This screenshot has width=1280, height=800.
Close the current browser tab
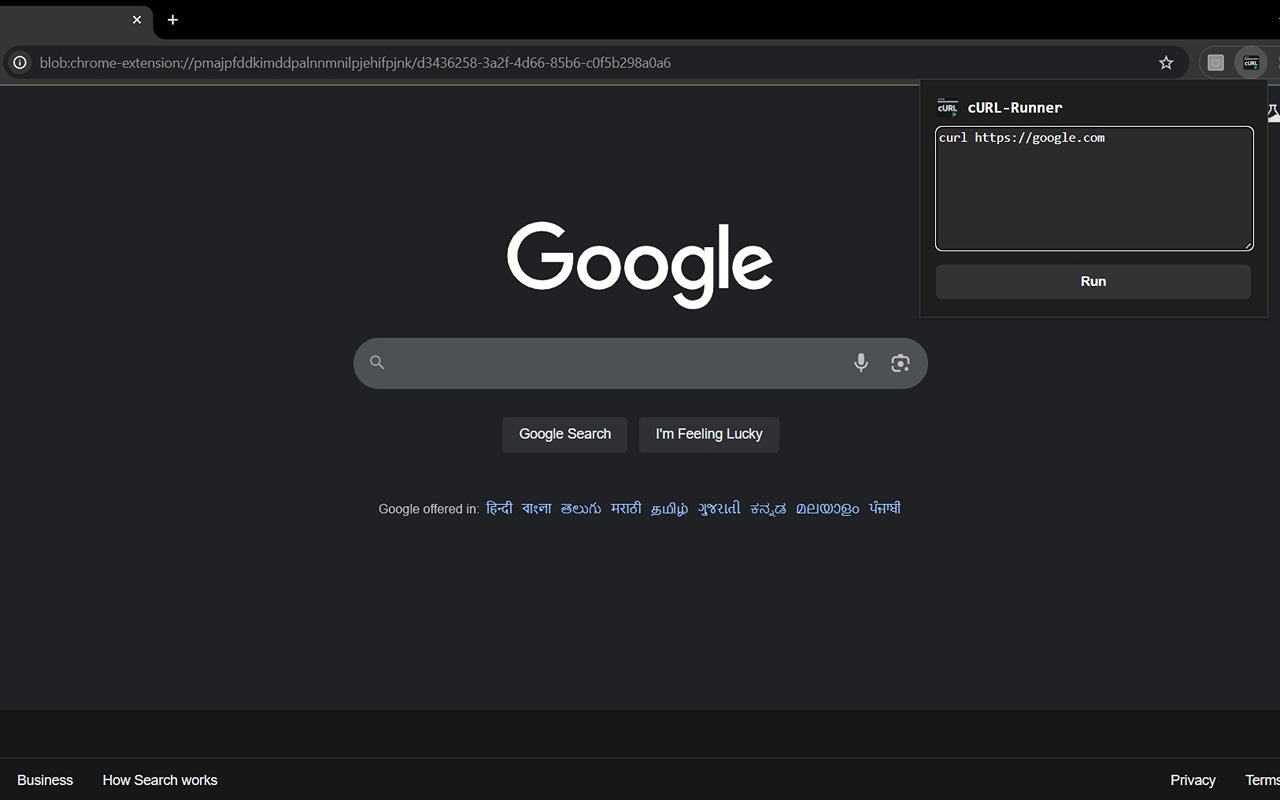(137, 20)
